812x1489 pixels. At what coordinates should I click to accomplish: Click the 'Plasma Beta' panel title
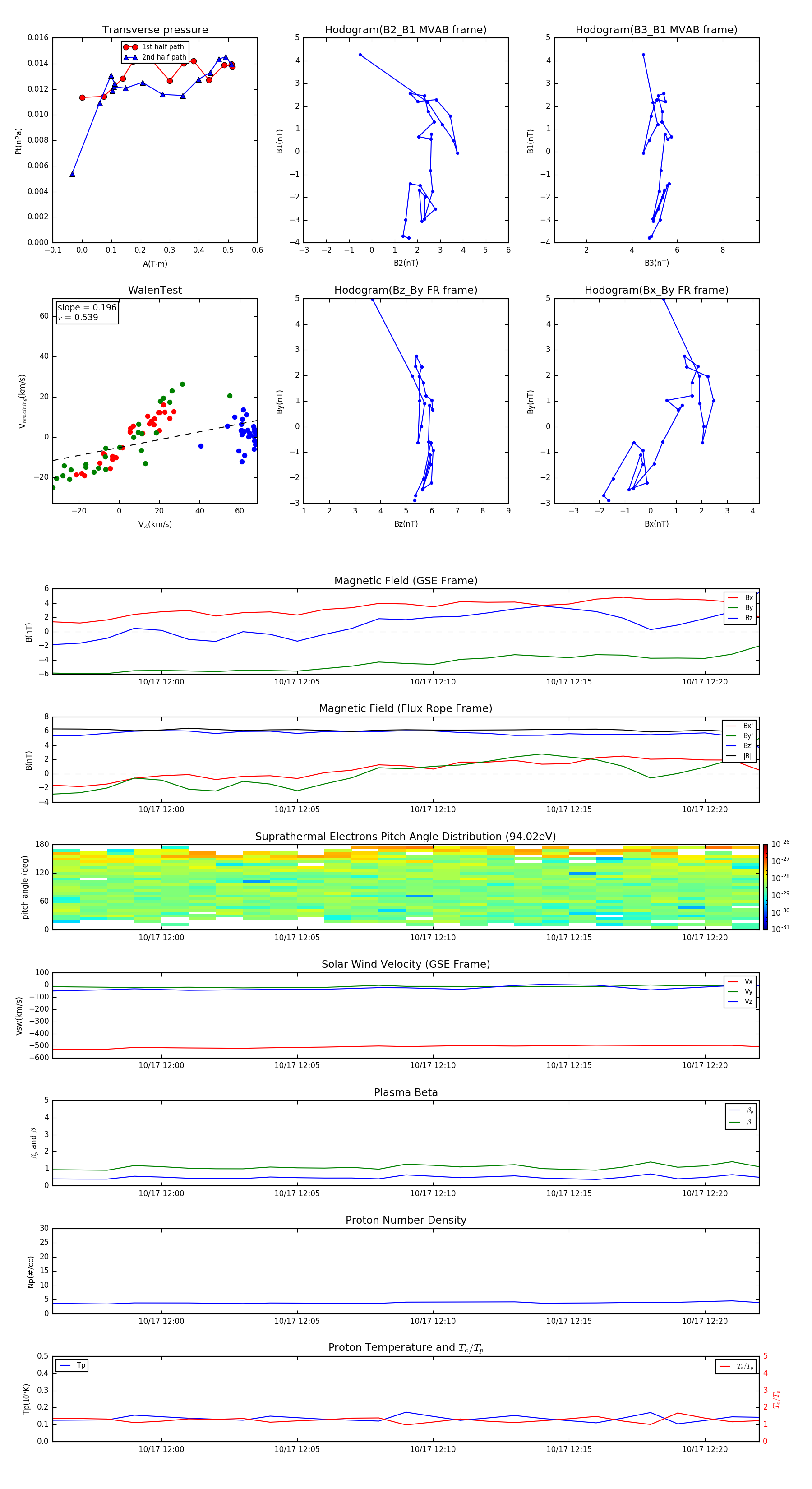(406, 1093)
